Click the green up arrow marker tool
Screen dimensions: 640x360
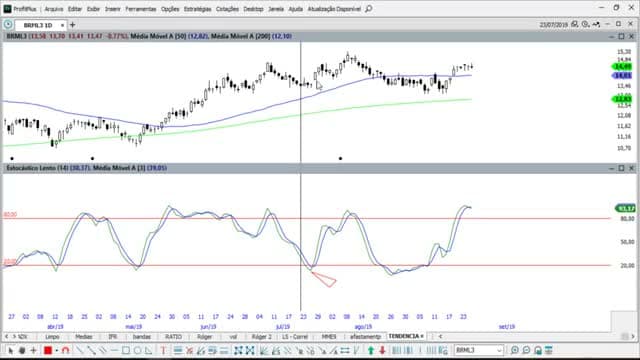(371, 350)
